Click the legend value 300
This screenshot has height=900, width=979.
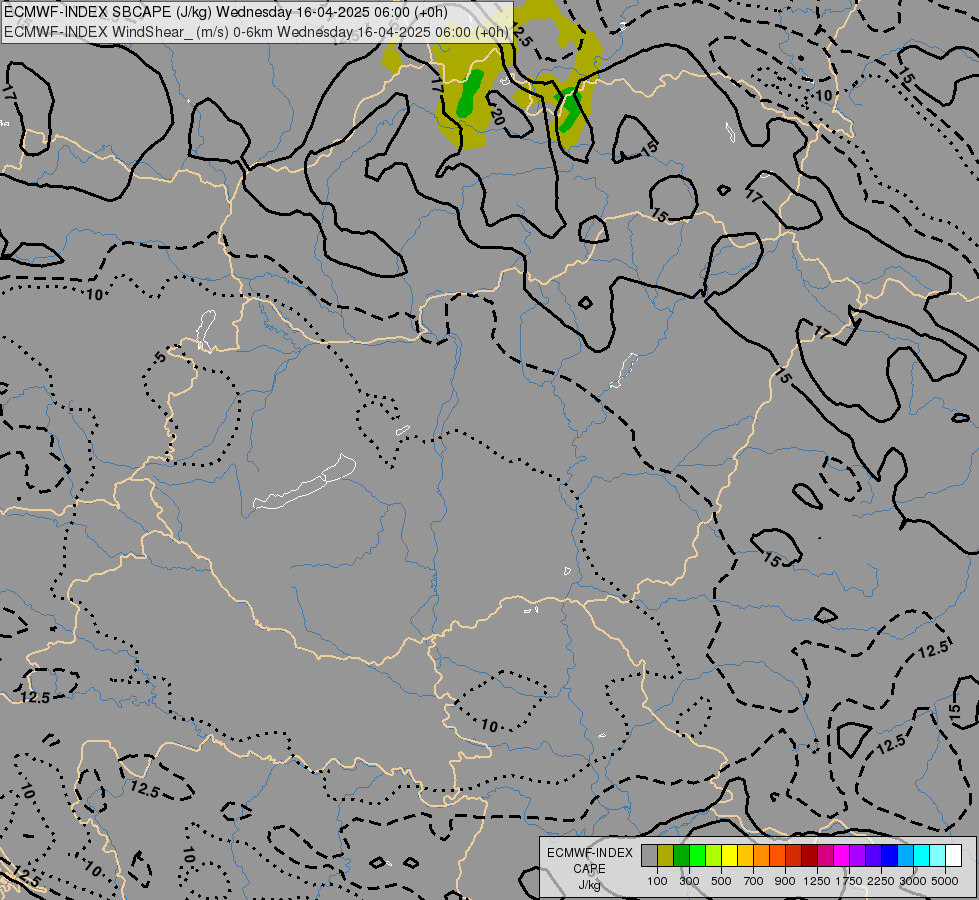point(689,881)
